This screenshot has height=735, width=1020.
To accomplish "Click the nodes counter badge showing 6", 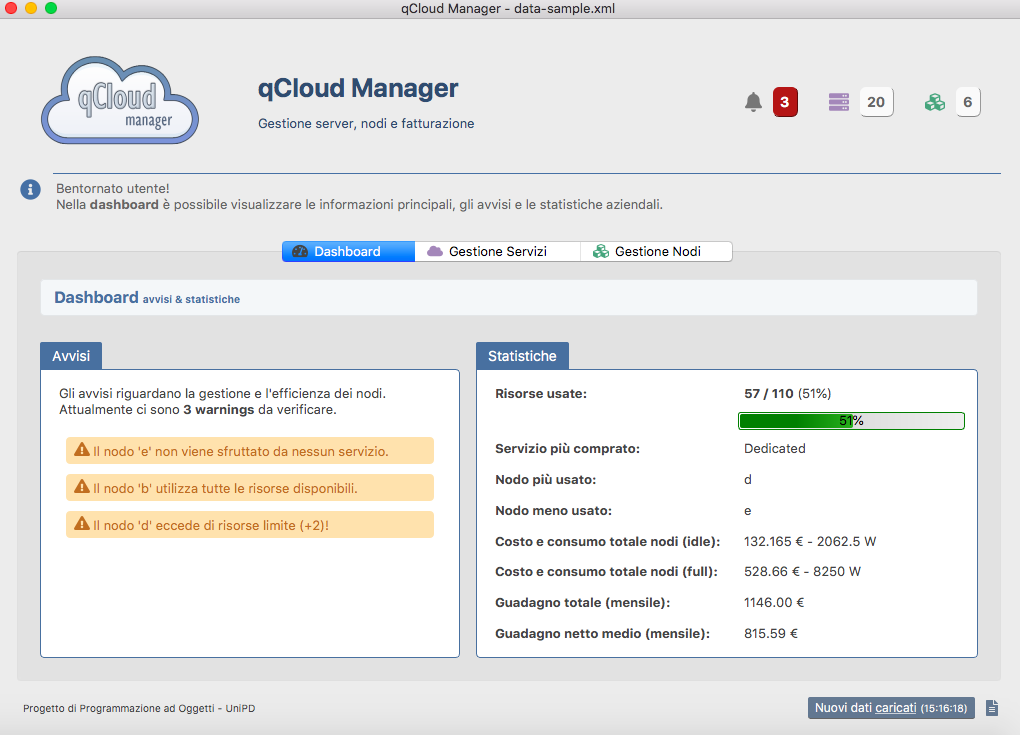I will [967, 102].
